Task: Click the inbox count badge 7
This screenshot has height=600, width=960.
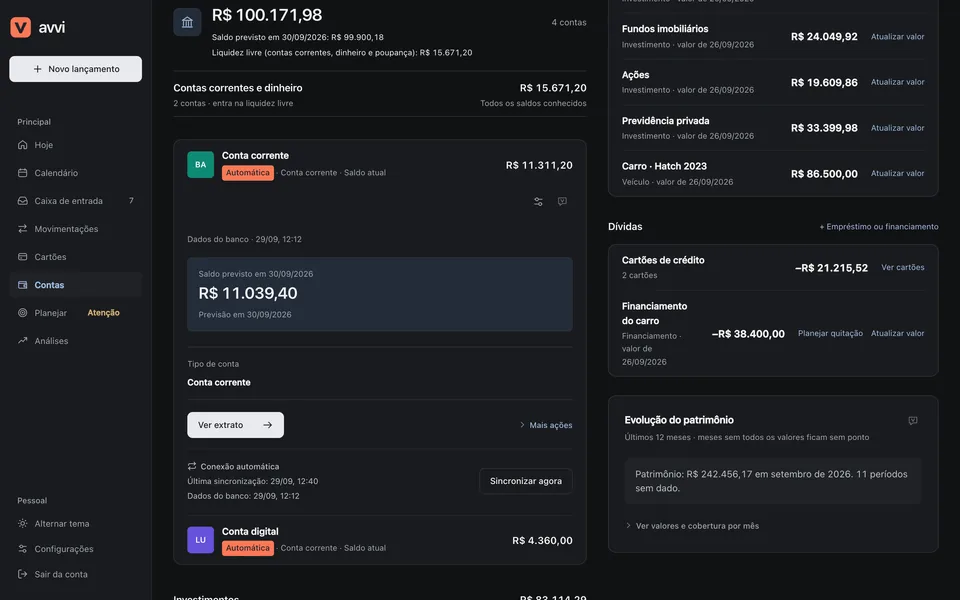Action: 131,201
